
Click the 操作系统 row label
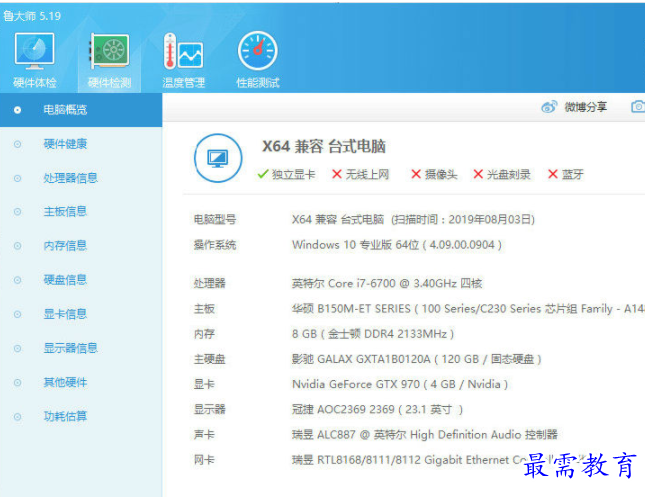(x=215, y=245)
